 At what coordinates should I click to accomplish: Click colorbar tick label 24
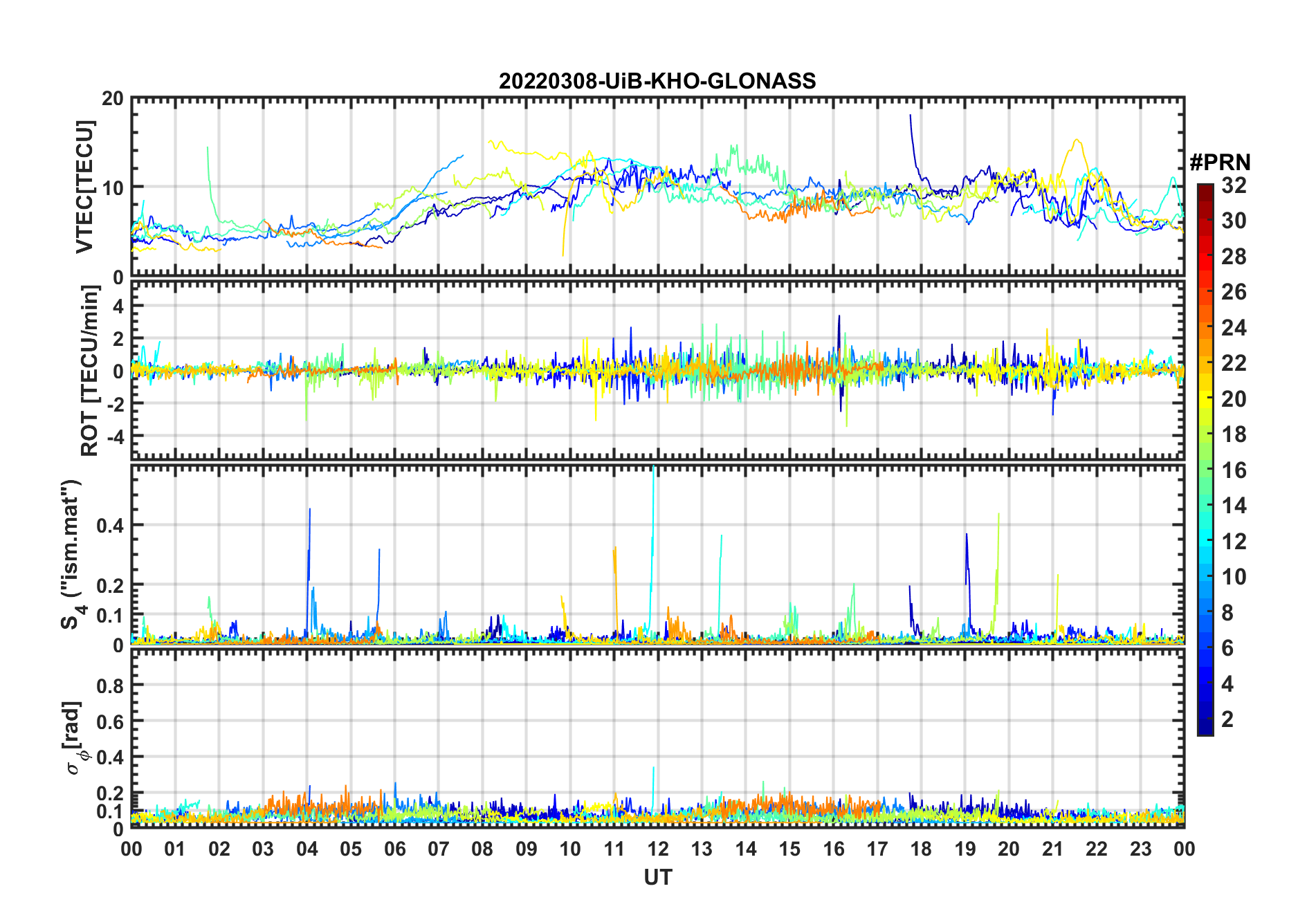pyautogui.click(x=1234, y=327)
